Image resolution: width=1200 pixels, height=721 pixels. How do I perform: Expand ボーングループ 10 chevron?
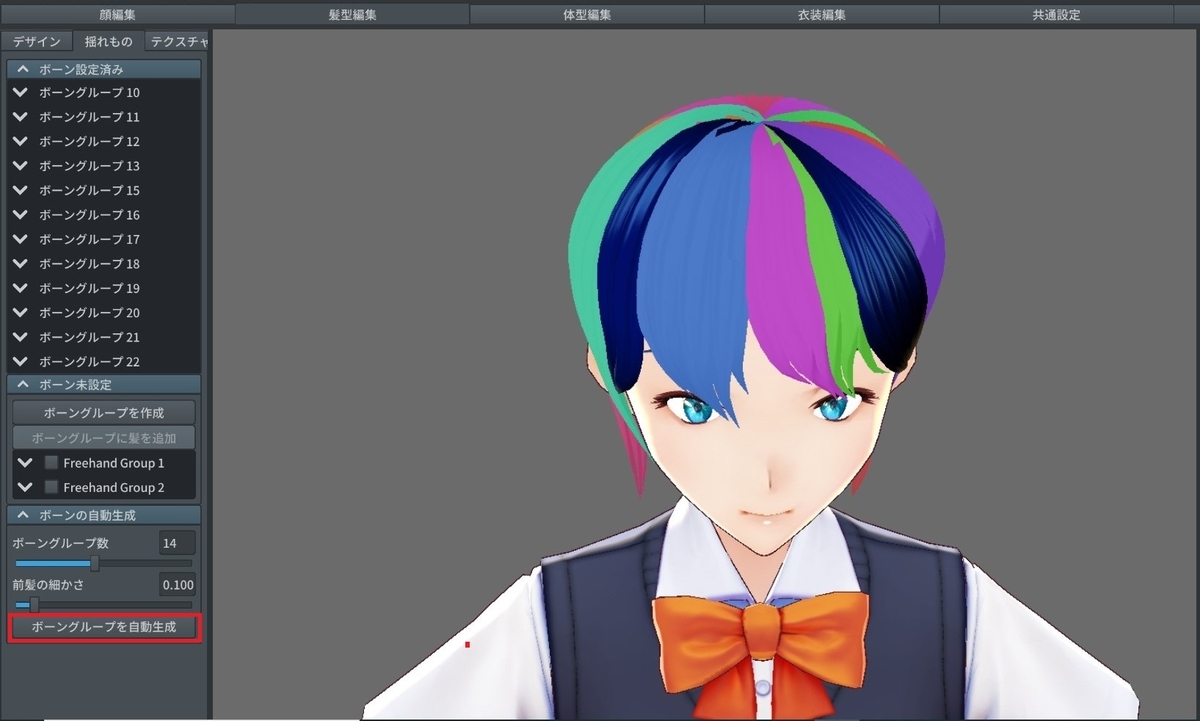20,92
